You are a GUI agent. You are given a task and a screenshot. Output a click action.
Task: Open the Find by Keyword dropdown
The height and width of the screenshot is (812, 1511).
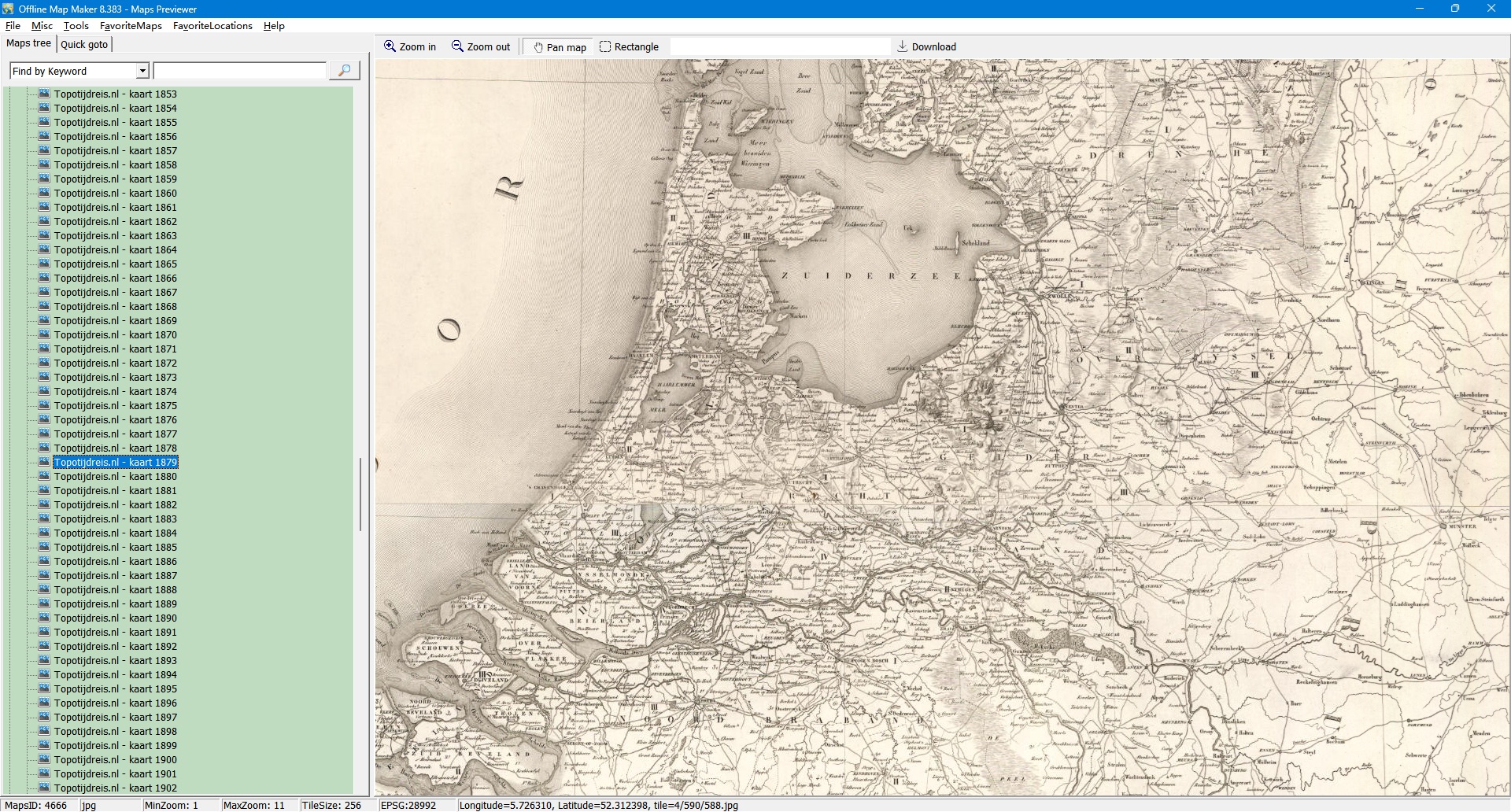click(142, 71)
